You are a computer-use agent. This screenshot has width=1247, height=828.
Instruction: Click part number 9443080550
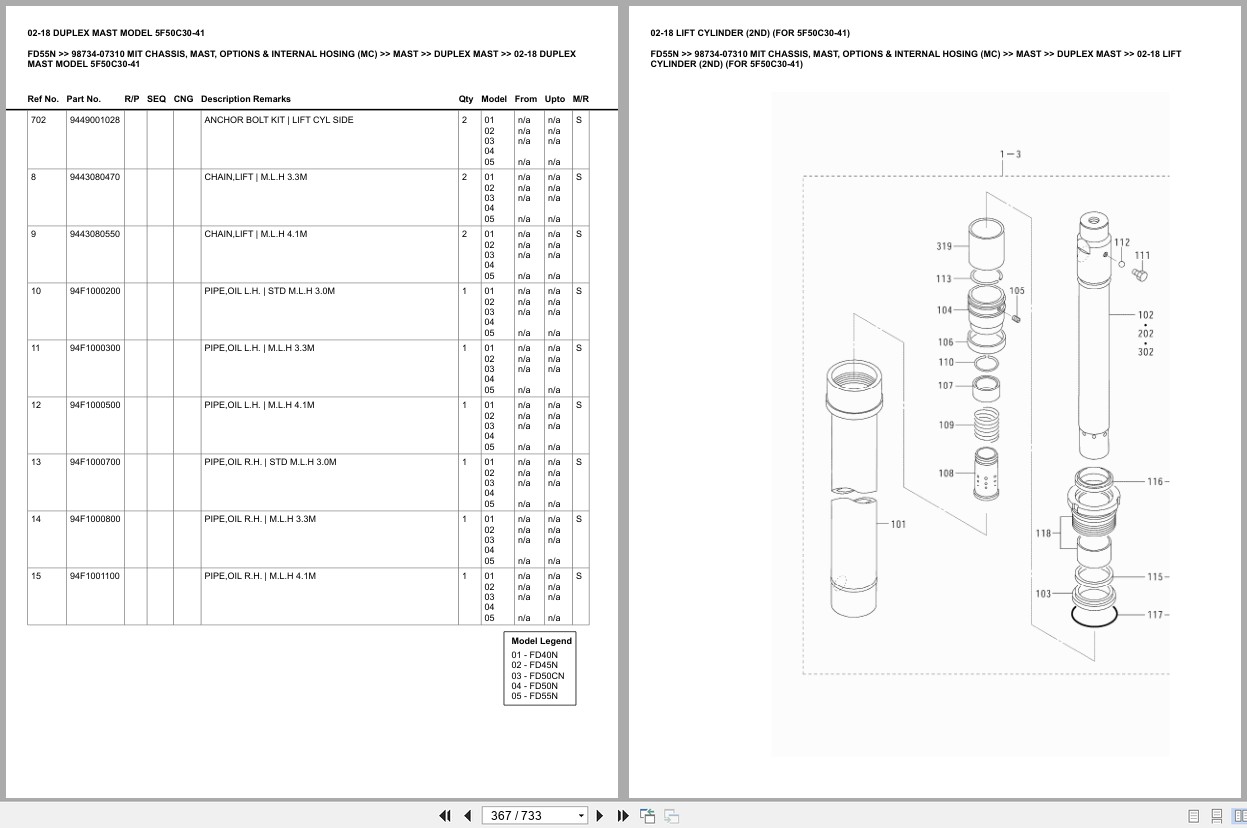95,234
